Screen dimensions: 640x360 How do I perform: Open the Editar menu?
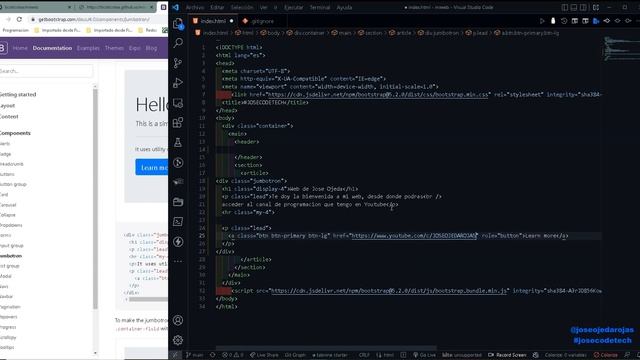click(217, 7)
